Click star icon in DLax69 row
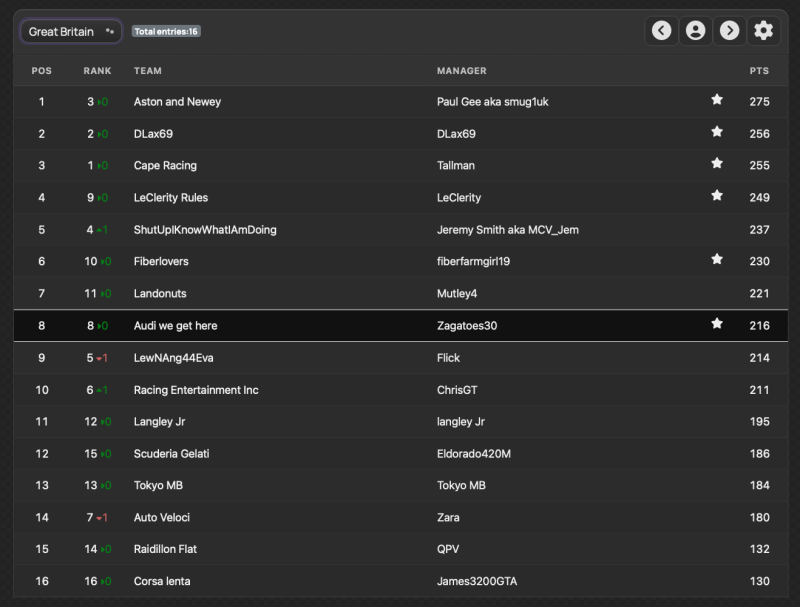This screenshot has width=800, height=607. tap(717, 132)
